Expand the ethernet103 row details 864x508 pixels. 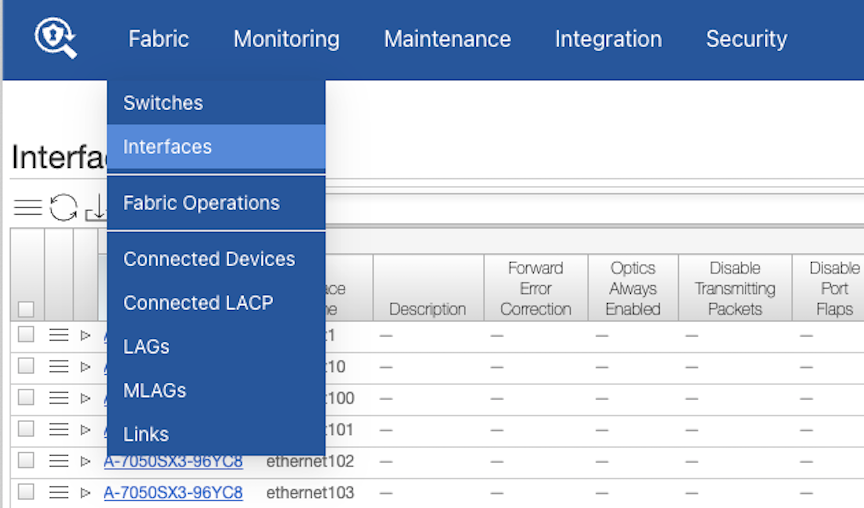point(85,492)
